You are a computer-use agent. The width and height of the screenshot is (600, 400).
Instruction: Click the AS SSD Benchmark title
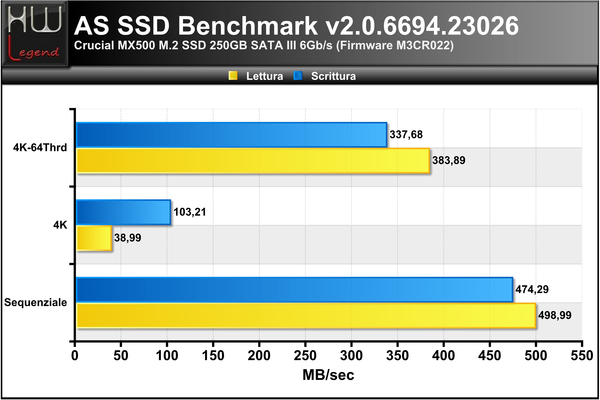pyautogui.click(x=296, y=26)
